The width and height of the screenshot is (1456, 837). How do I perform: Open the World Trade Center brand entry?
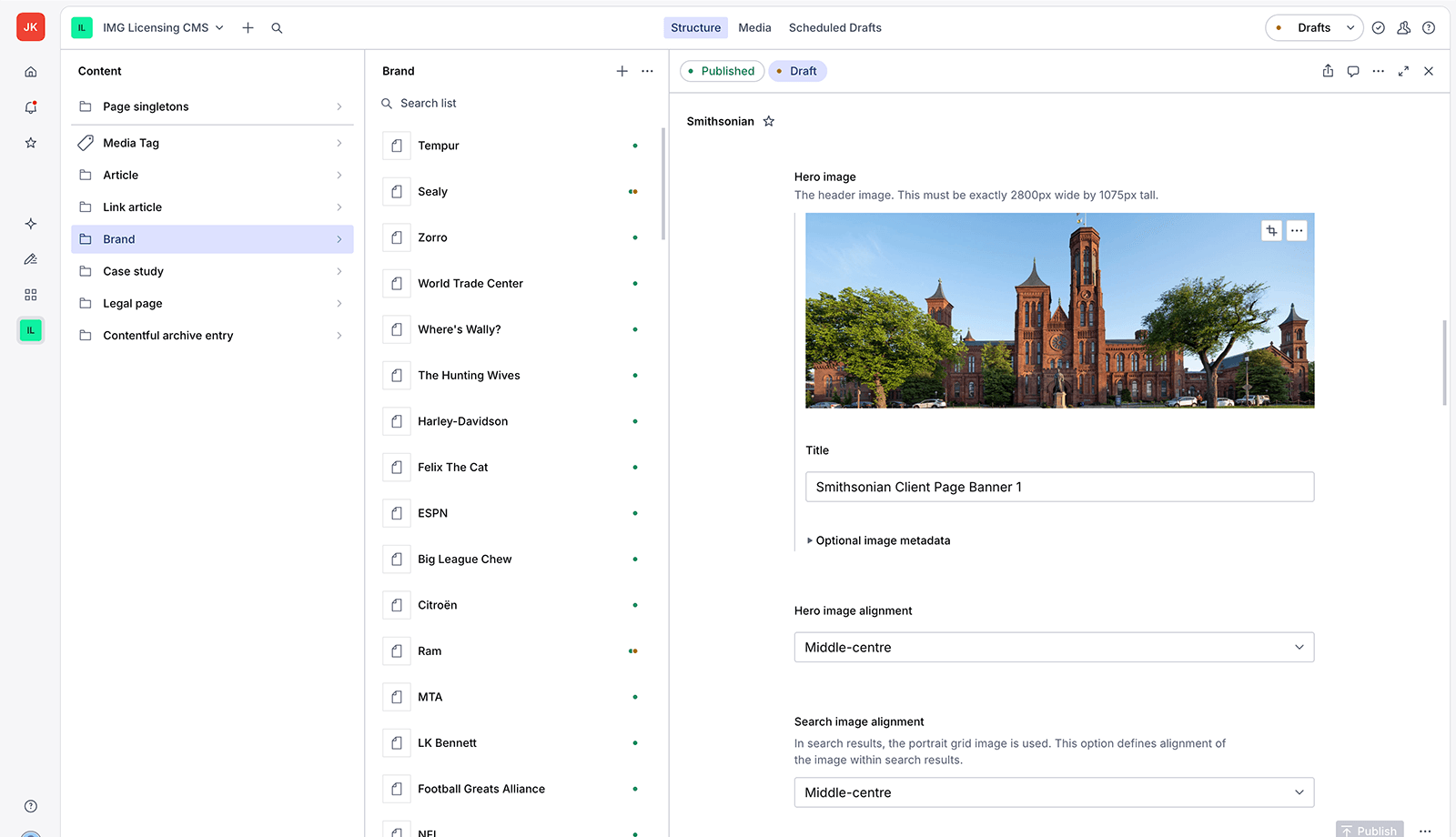515,284
